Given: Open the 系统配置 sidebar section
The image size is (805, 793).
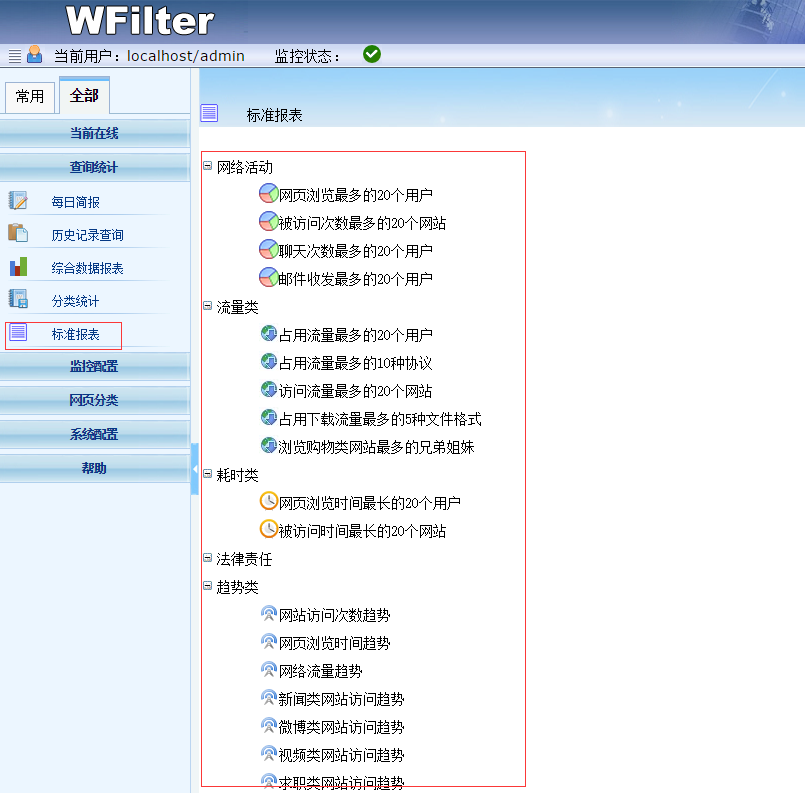Looking at the screenshot, I should (x=94, y=434).
